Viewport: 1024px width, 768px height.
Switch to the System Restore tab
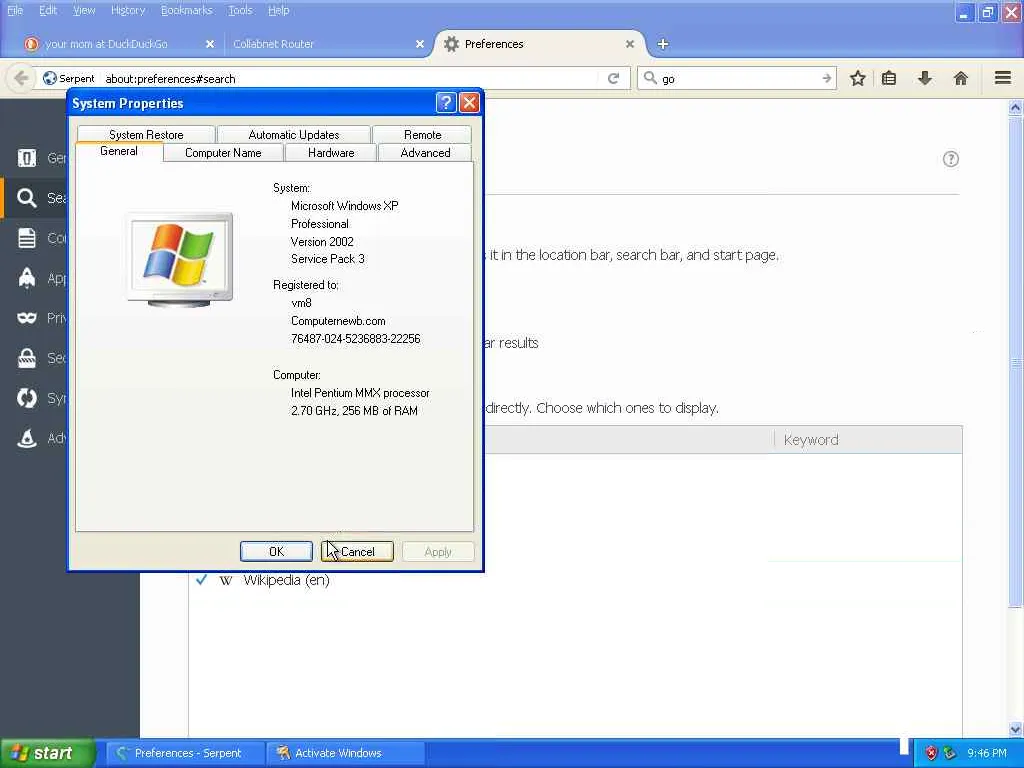point(146,135)
